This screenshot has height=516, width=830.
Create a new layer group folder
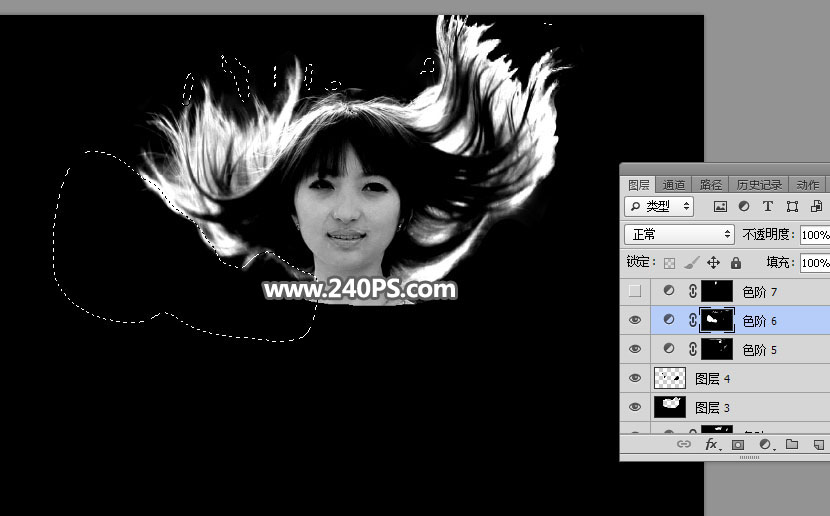coord(792,444)
